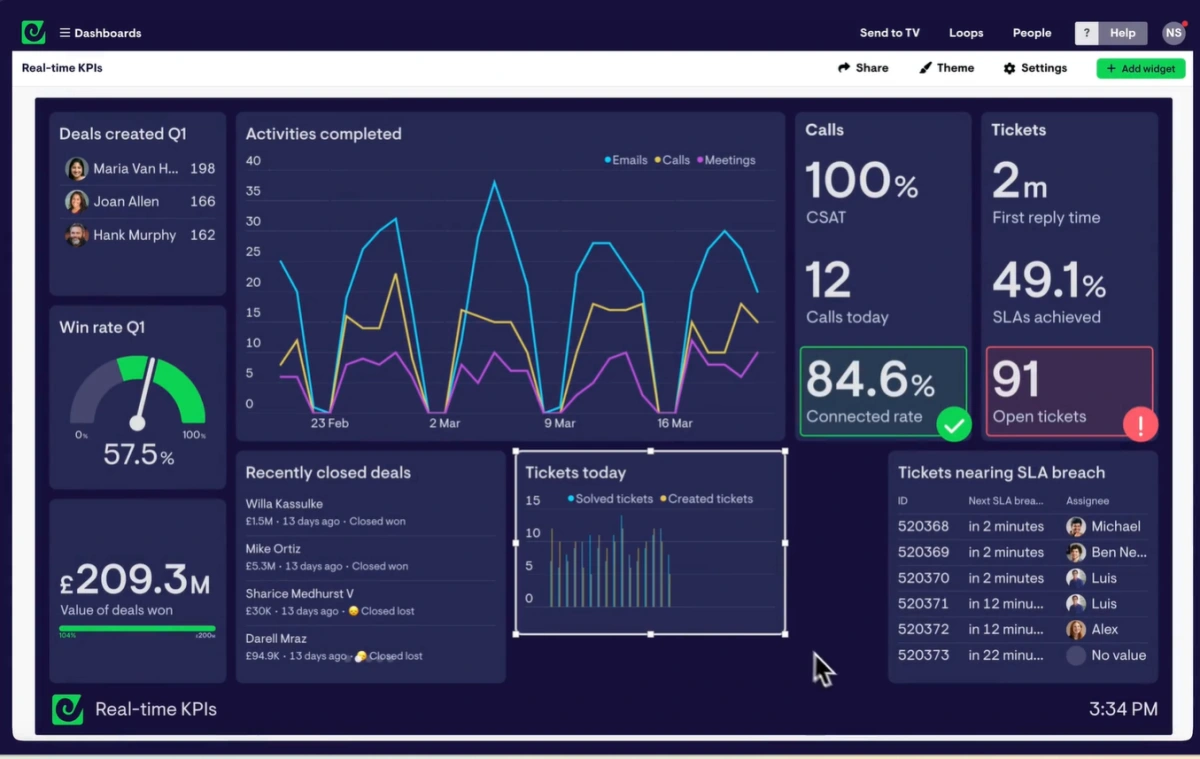Click the red exclamation alert icon

click(1140, 425)
